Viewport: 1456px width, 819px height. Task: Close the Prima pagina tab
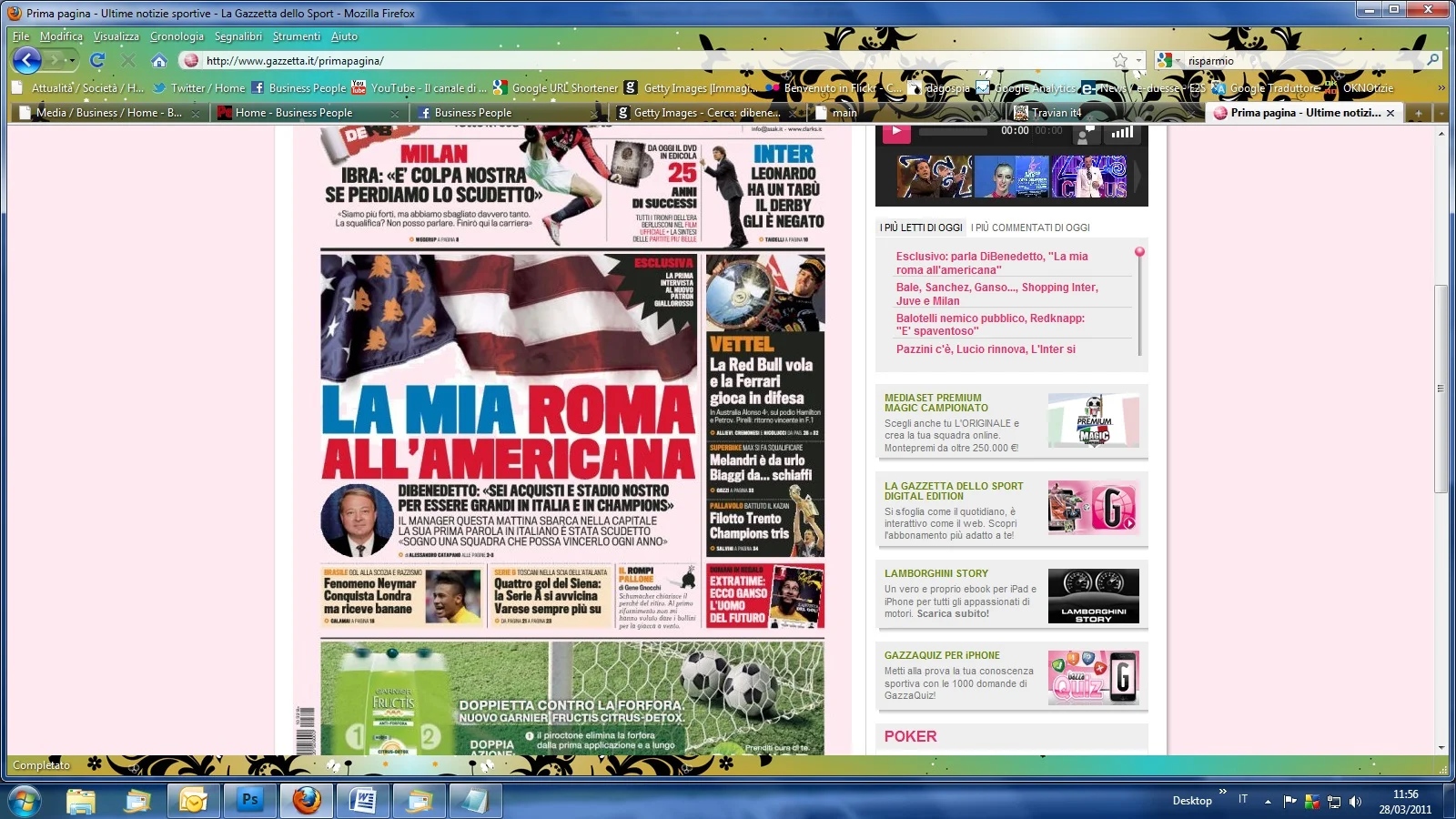[x=1390, y=113]
